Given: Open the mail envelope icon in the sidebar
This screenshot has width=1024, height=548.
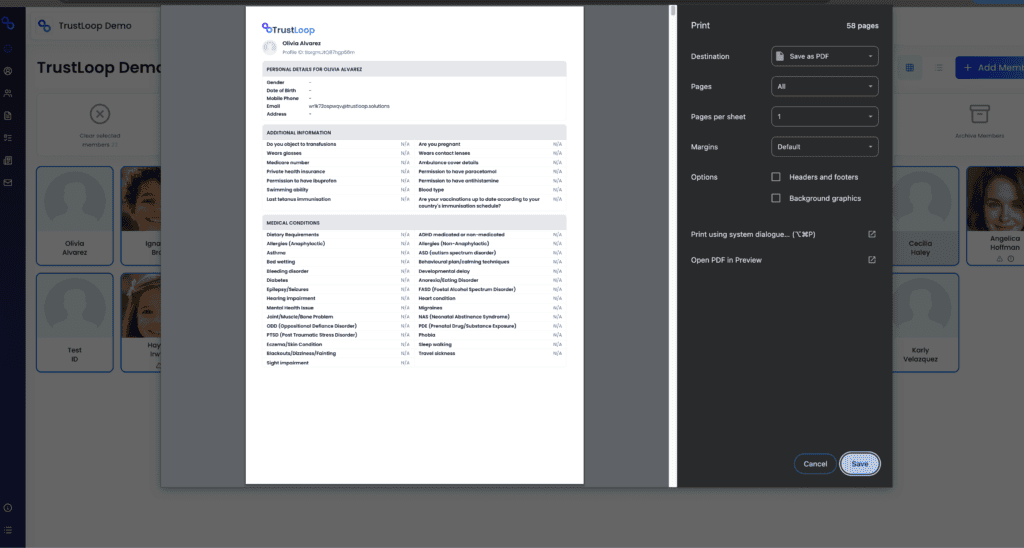Looking at the screenshot, I should click(8, 182).
